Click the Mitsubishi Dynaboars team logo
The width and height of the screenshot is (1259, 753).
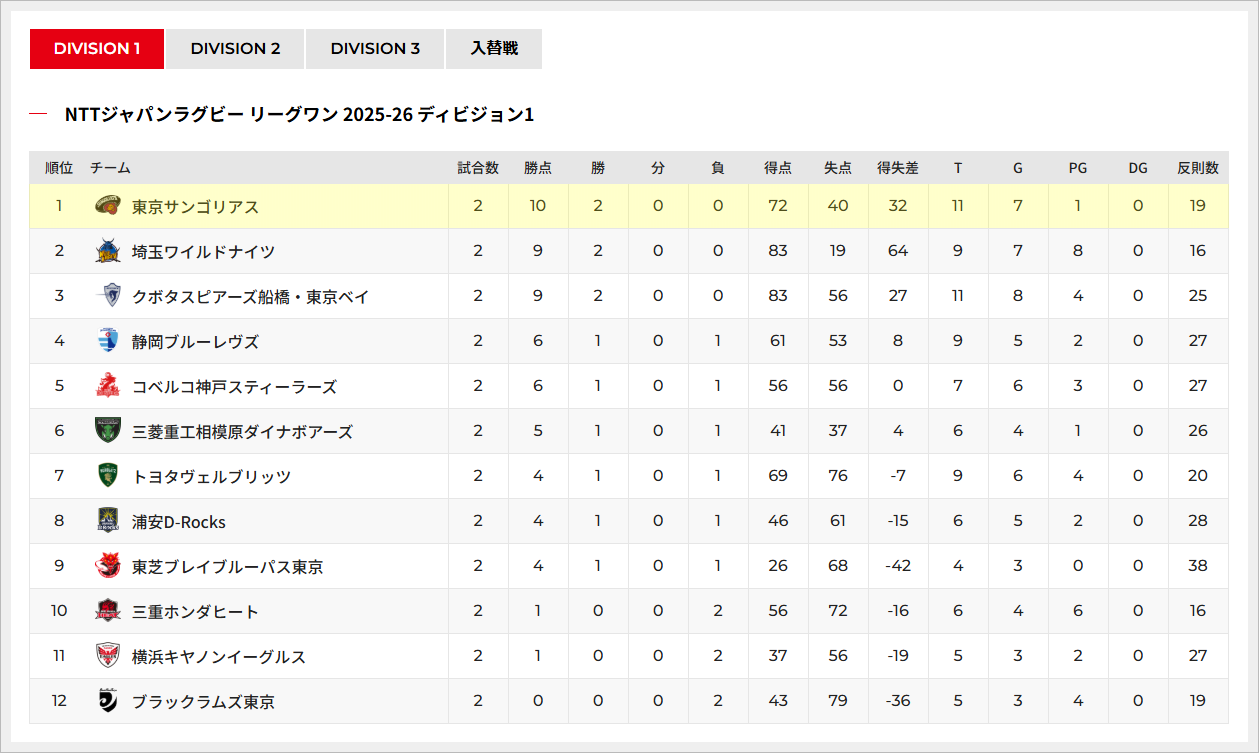108,431
